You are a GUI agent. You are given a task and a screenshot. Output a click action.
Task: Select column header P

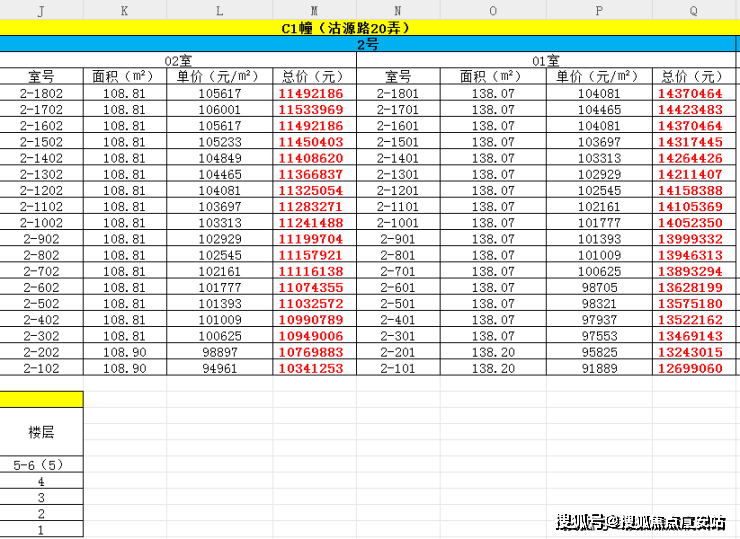pyautogui.click(x=599, y=10)
